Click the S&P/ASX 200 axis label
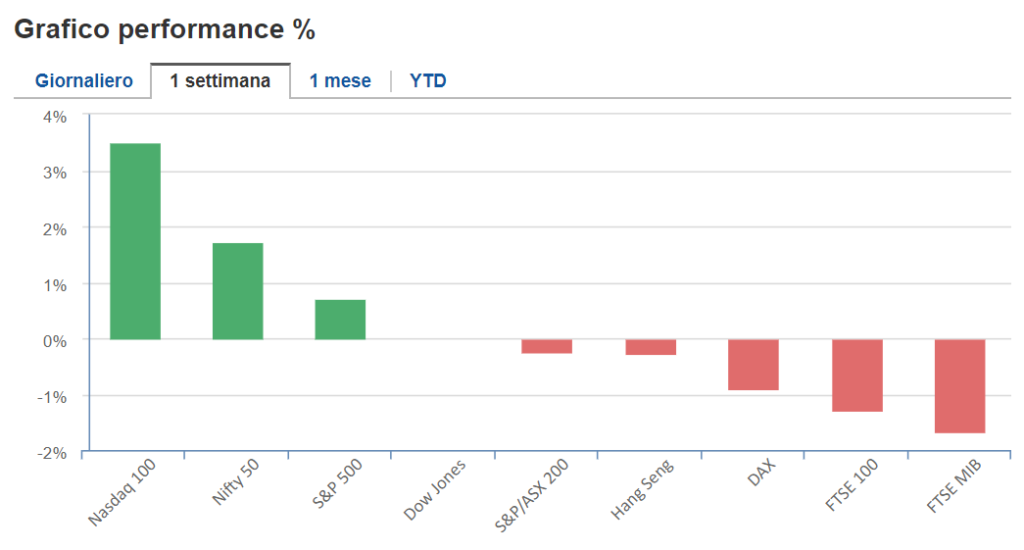Image resolution: width=1024 pixels, height=550 pixels. click(532, 495)
